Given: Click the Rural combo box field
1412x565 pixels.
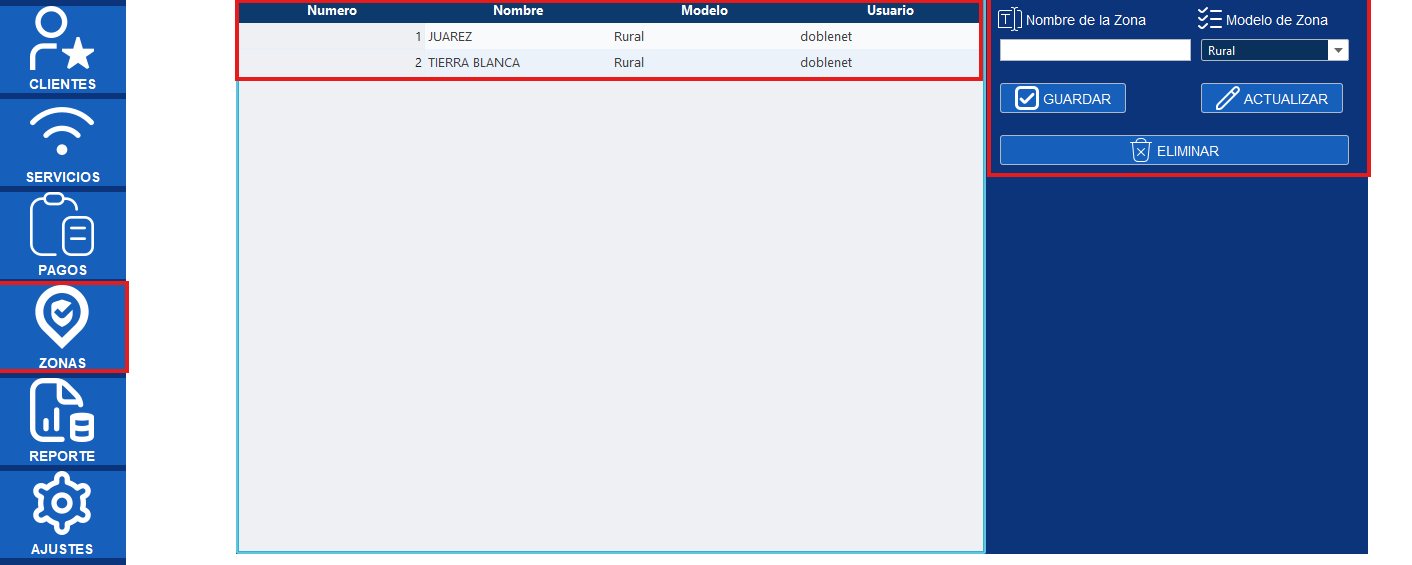Looking at the screenshot, I should tap(1263, 51).
